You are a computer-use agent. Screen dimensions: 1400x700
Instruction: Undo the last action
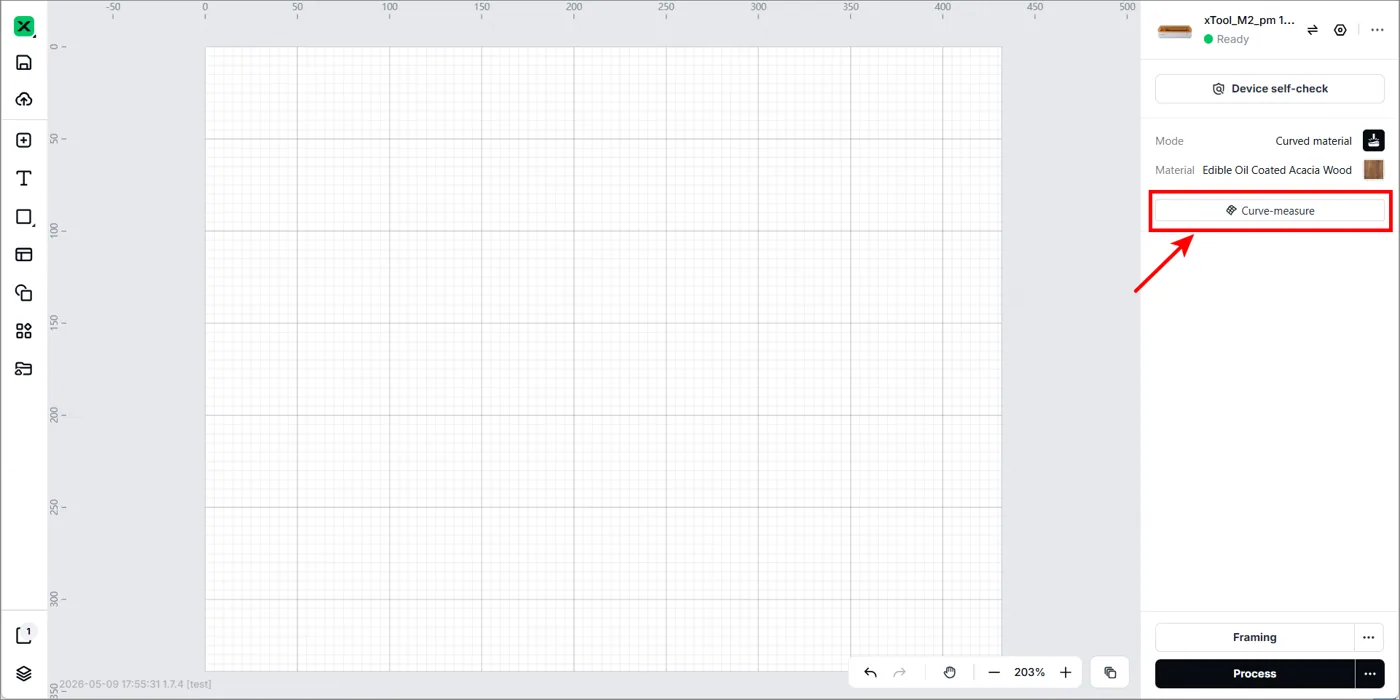870,673
